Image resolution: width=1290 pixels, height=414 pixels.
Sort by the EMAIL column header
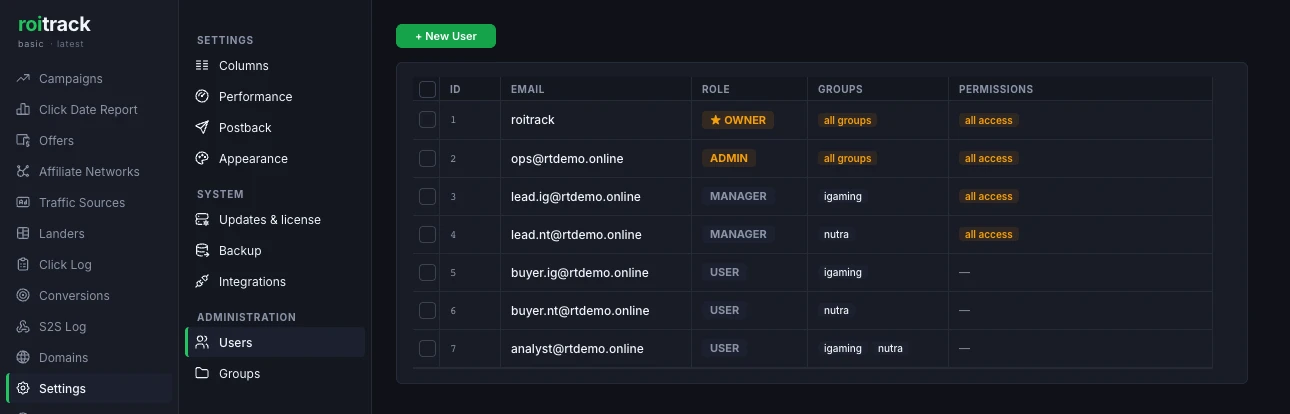(x=527, y=89)
